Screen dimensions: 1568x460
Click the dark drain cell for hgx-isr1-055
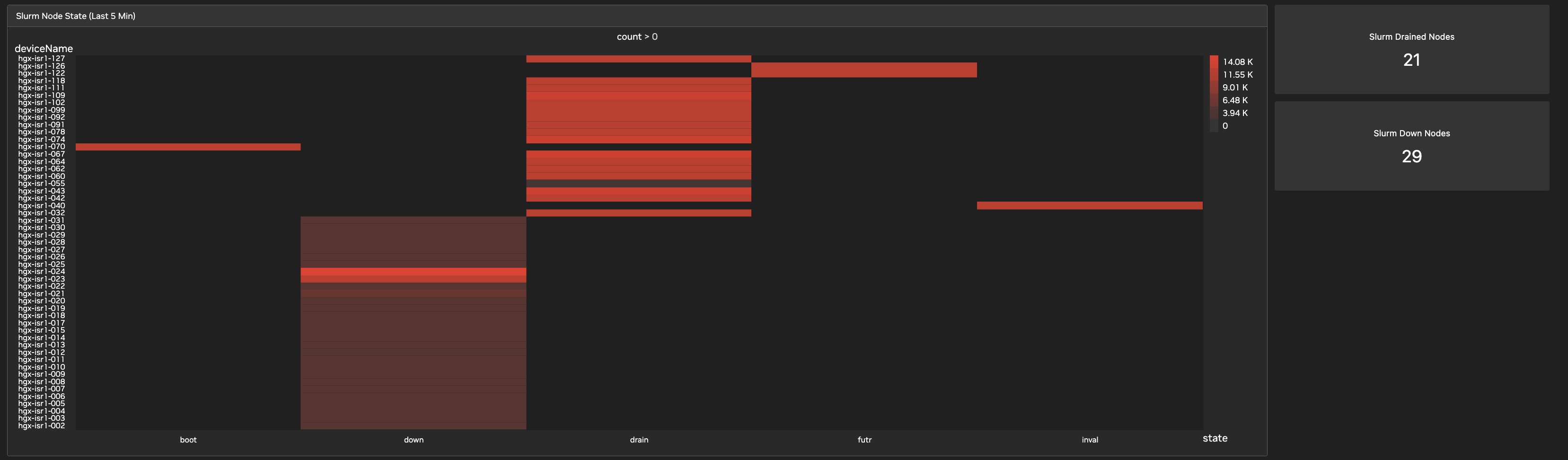[639, 183]
